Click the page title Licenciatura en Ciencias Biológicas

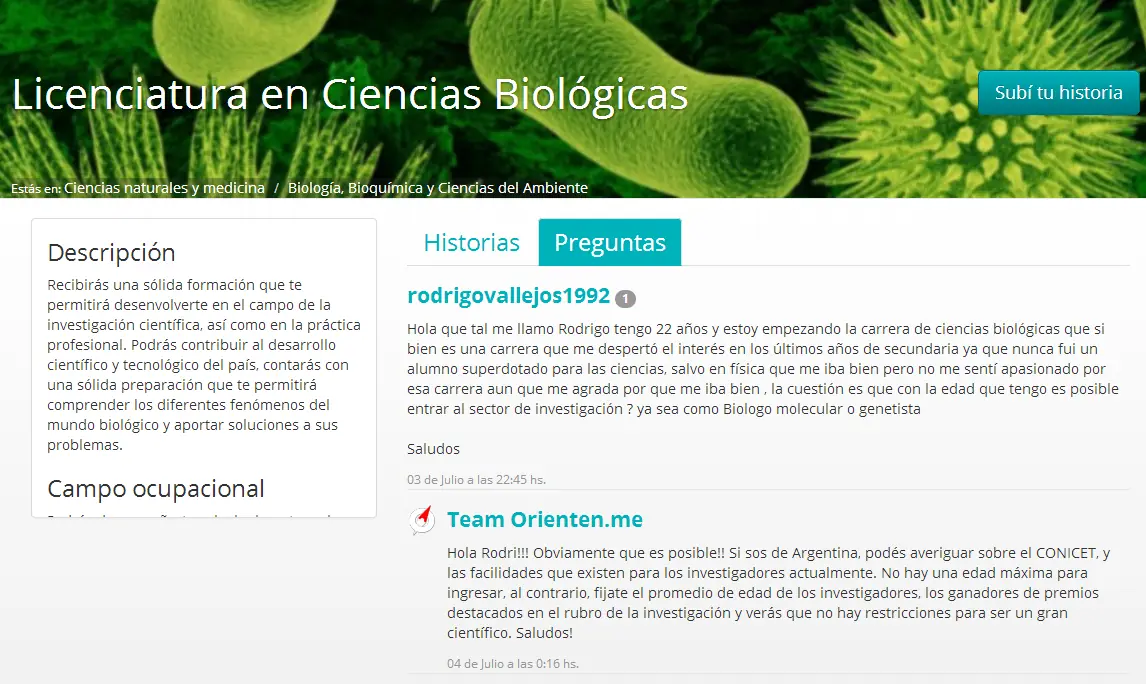pyautogui.click(x=348, y=94)
